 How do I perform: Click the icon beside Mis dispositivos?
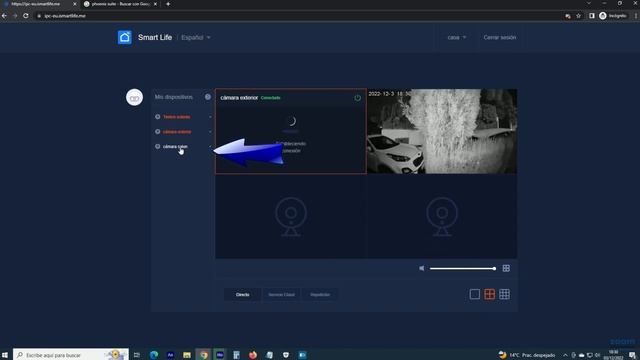tap(208, 97)
